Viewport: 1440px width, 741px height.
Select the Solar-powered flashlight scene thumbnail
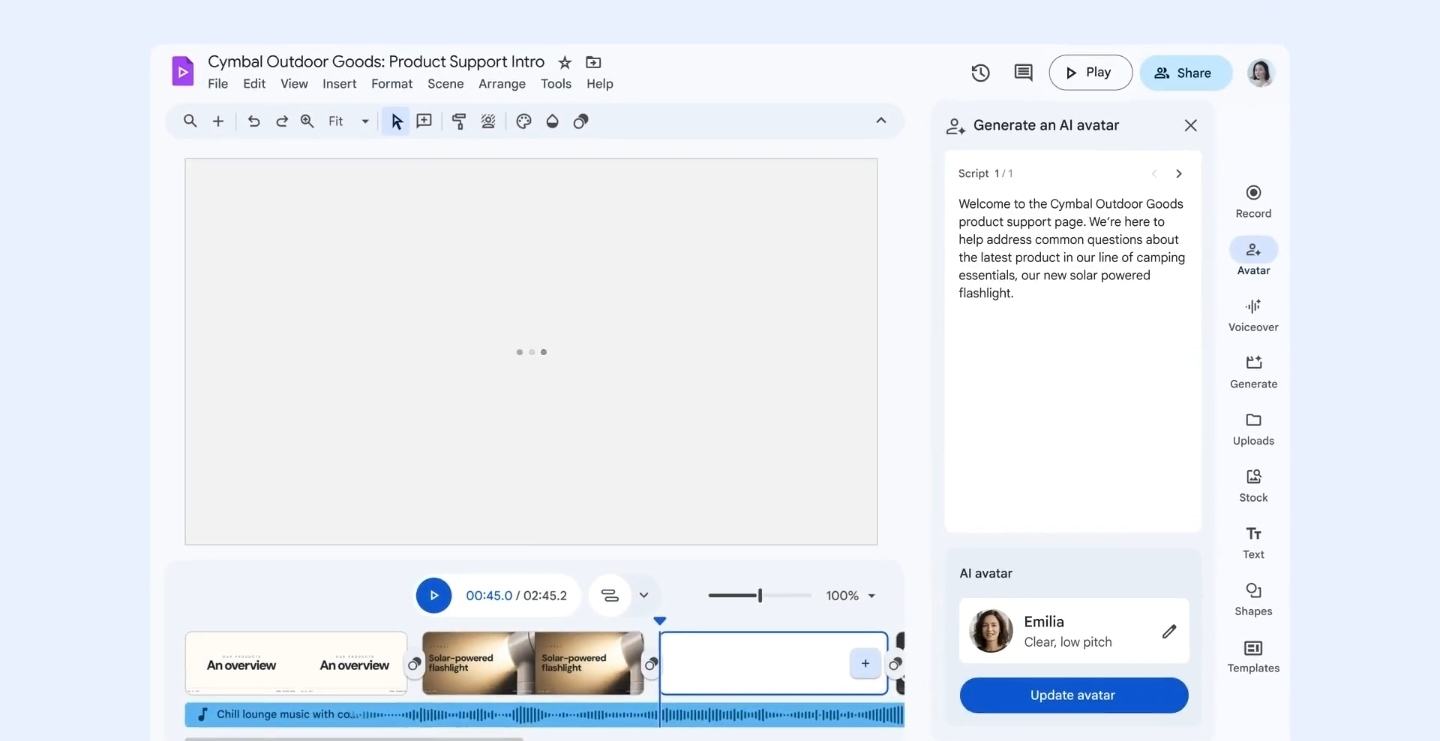533,663
